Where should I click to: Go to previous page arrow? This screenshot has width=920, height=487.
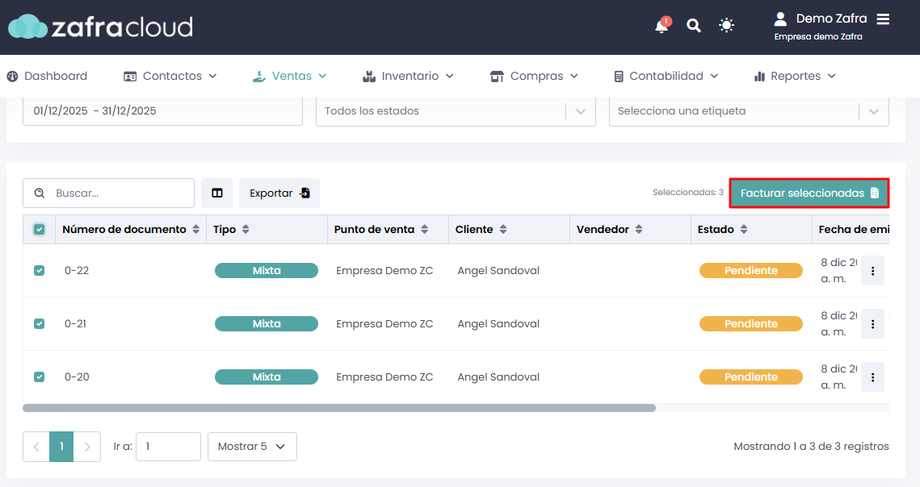[x=36, y=447]
